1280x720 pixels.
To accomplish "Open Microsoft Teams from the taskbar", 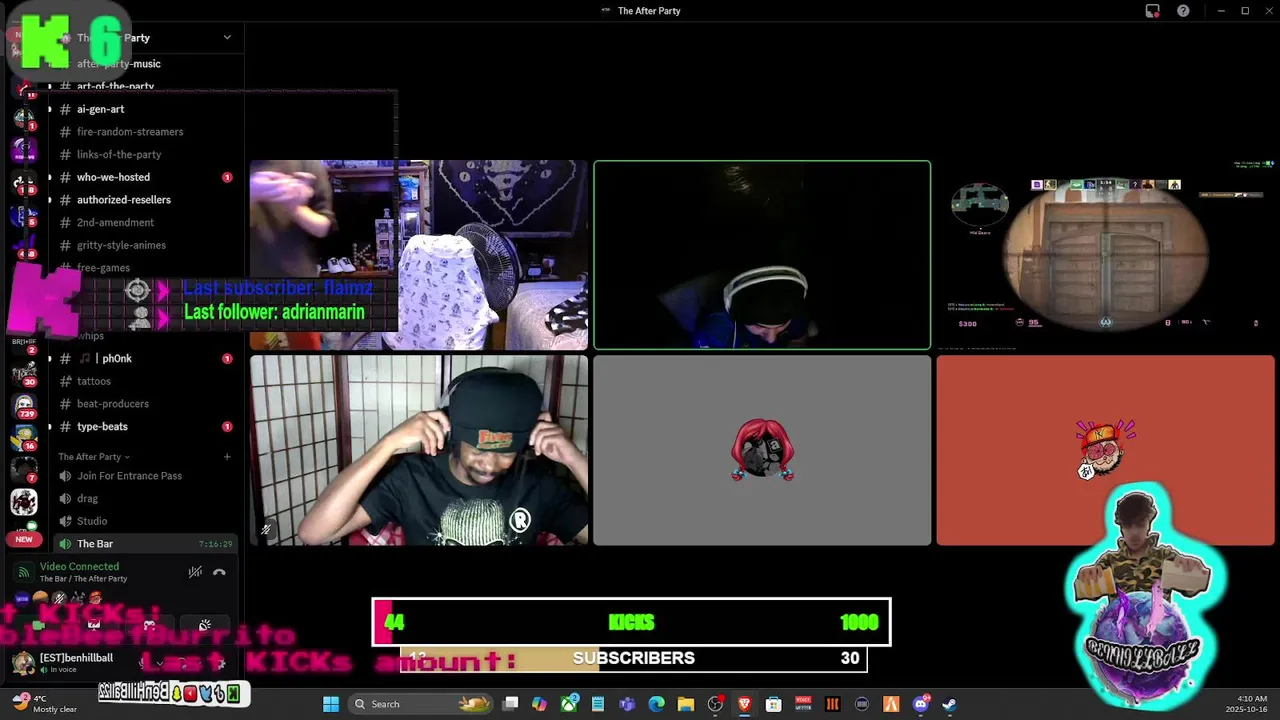I will coord(627,704).
